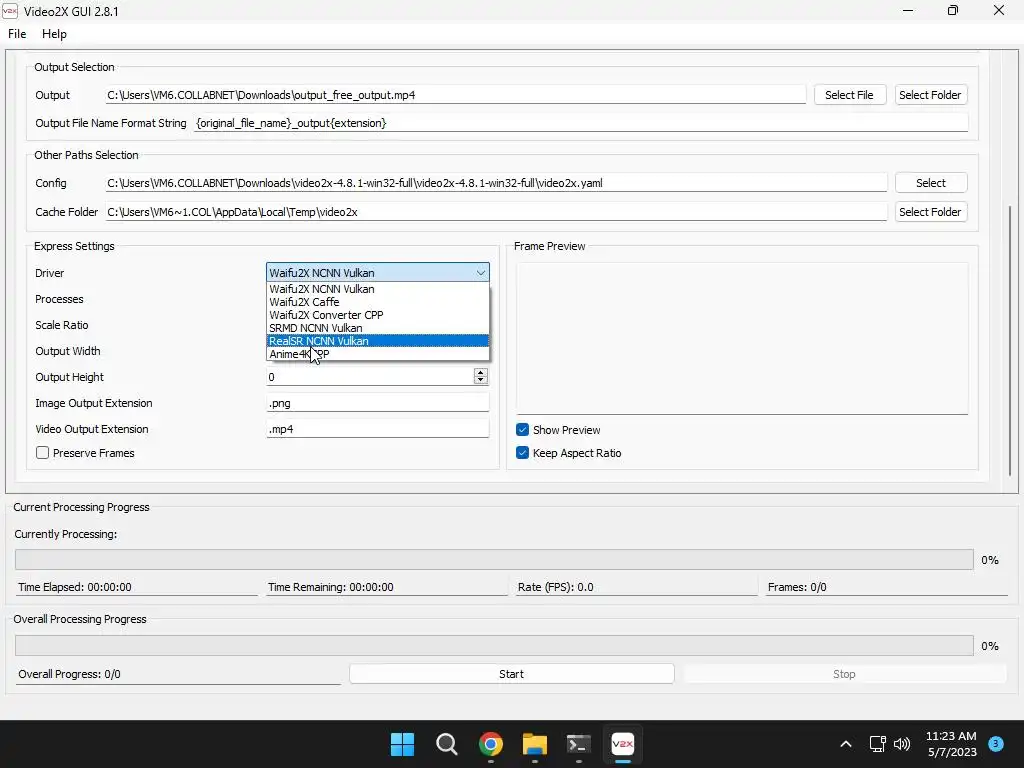
Task: Edit the Image Output Extension field
Action: (x=377, y=403)
